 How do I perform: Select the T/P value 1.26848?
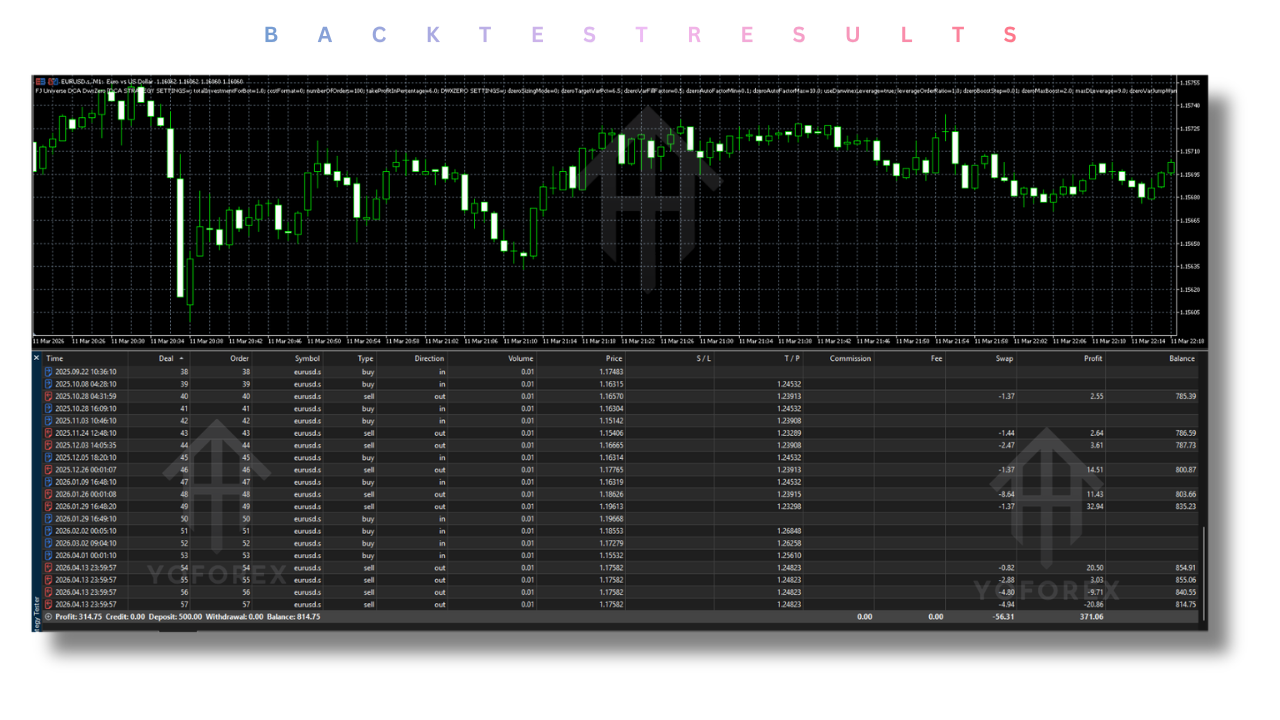(788, 530)
